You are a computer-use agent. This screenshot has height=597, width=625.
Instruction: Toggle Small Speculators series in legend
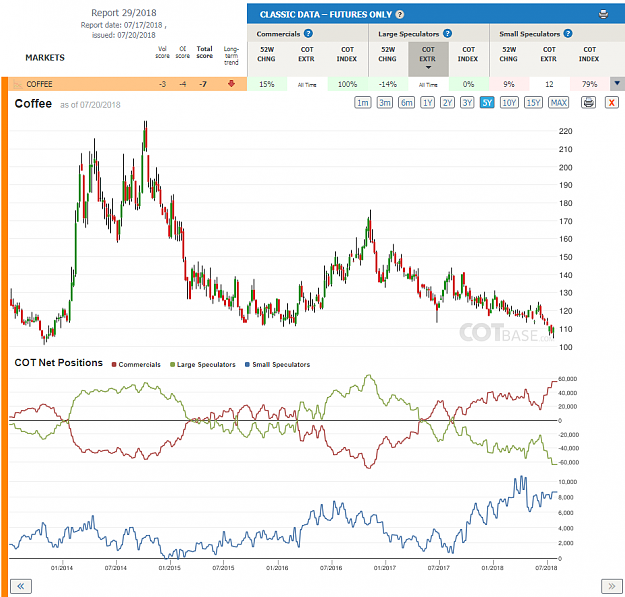coord(277,364)
